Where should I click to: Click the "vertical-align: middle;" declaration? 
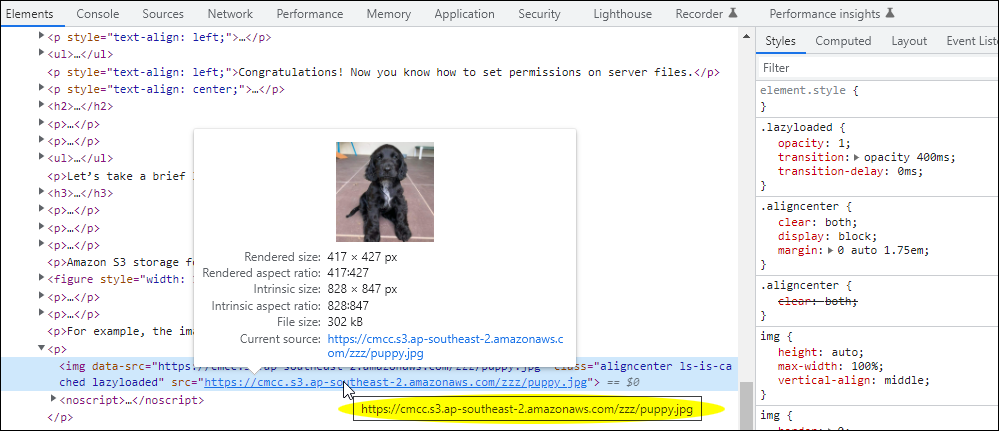[854, 381]
